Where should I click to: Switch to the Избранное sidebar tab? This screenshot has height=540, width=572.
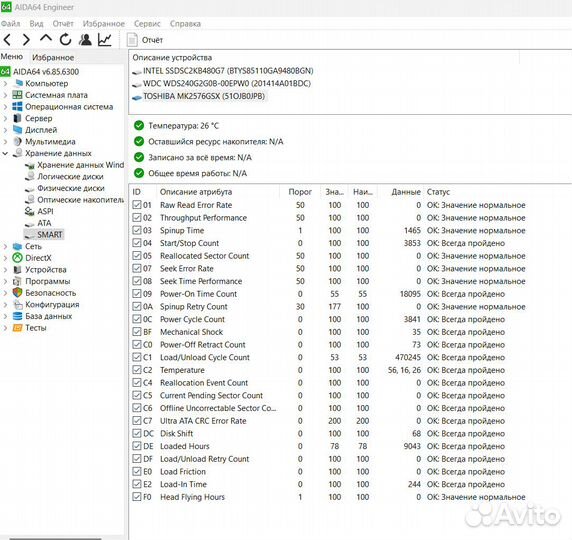53,57
